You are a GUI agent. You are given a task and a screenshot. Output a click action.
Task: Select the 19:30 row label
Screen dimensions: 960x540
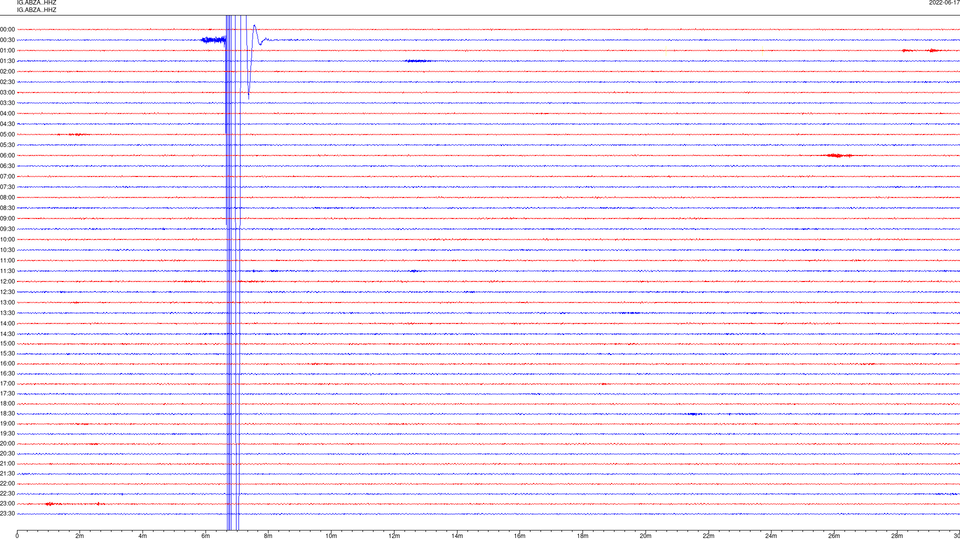coord(7,433)
